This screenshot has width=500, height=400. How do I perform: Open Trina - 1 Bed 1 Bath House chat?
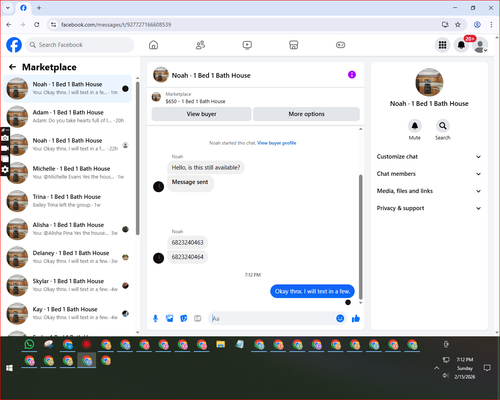[67, 201]
